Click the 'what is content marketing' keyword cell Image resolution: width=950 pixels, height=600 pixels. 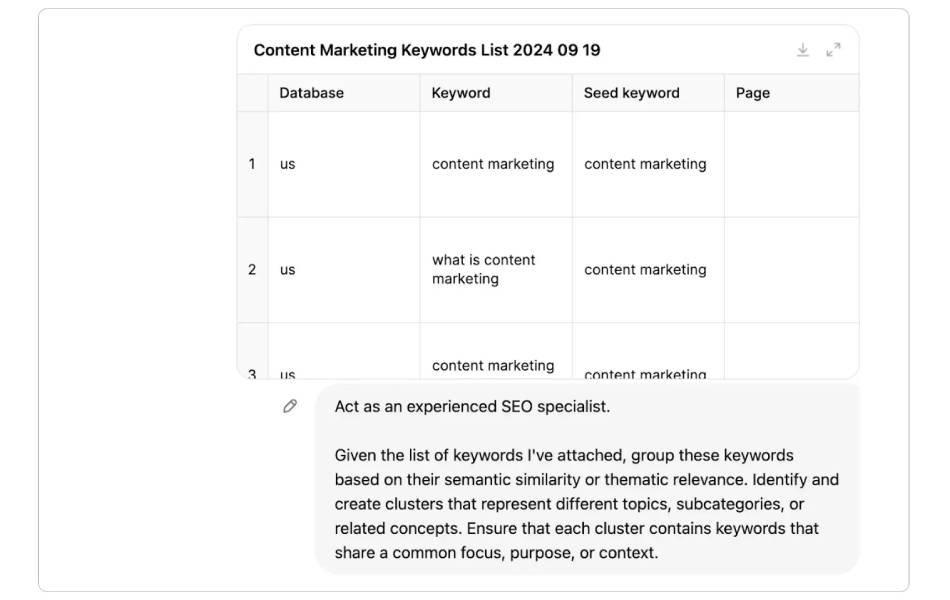tap(496, 269)
